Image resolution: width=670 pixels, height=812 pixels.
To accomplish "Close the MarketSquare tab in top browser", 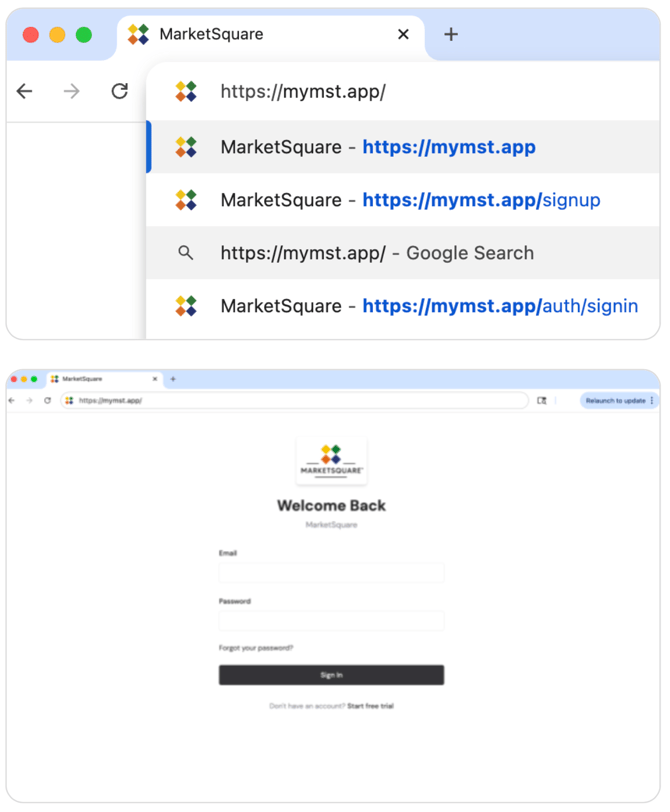I will coord(403,34).
